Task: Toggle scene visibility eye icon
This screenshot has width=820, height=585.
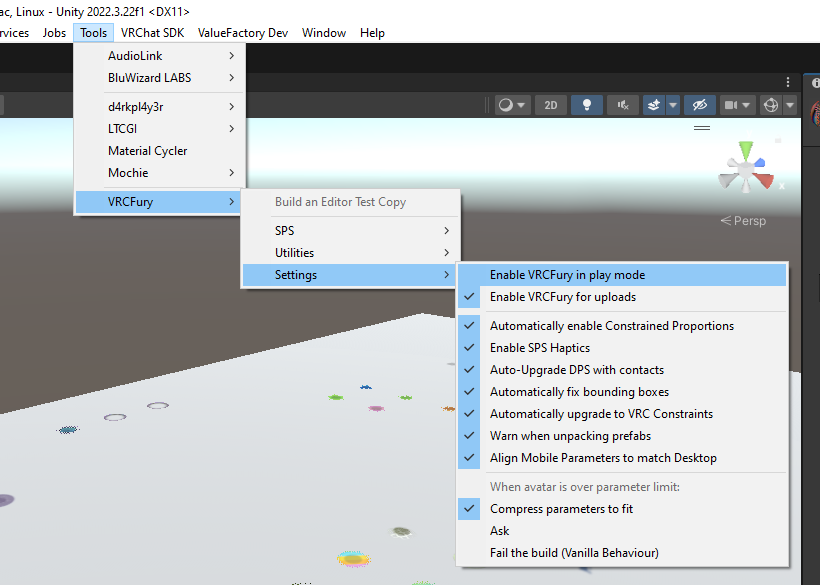Action: [698, 105]
